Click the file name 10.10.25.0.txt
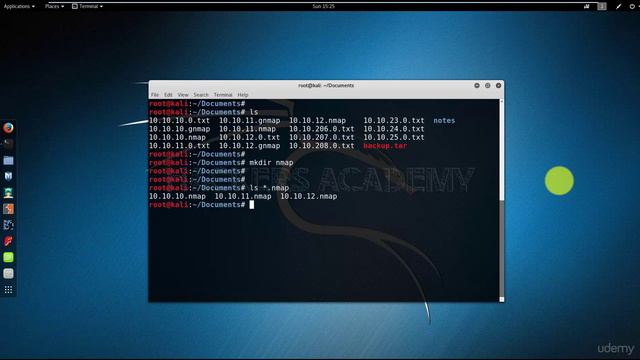Image resolution: width=640 pixels, height=360 pixels. pos(393,138)
